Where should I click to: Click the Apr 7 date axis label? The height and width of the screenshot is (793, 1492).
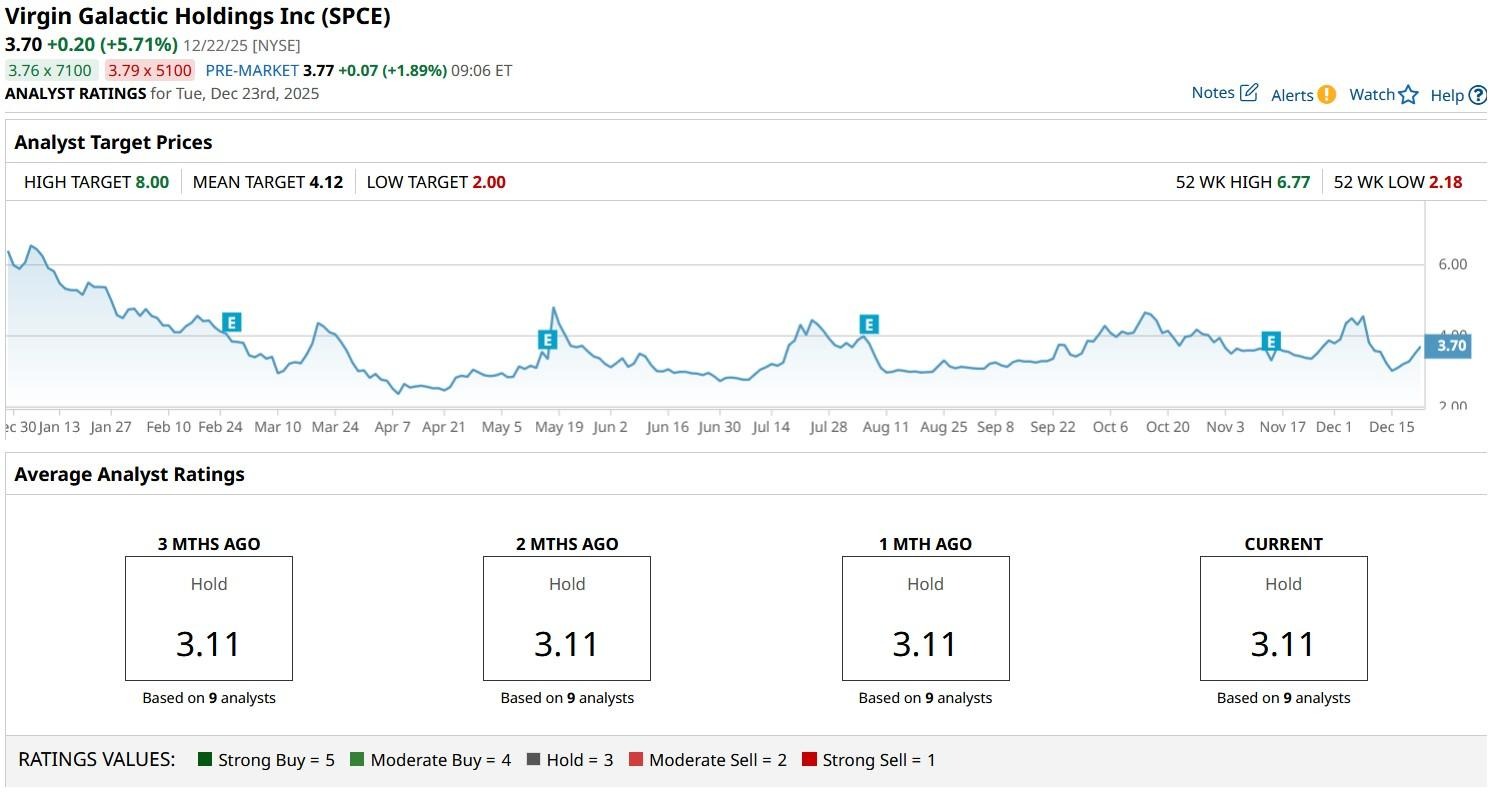[392, 427]
